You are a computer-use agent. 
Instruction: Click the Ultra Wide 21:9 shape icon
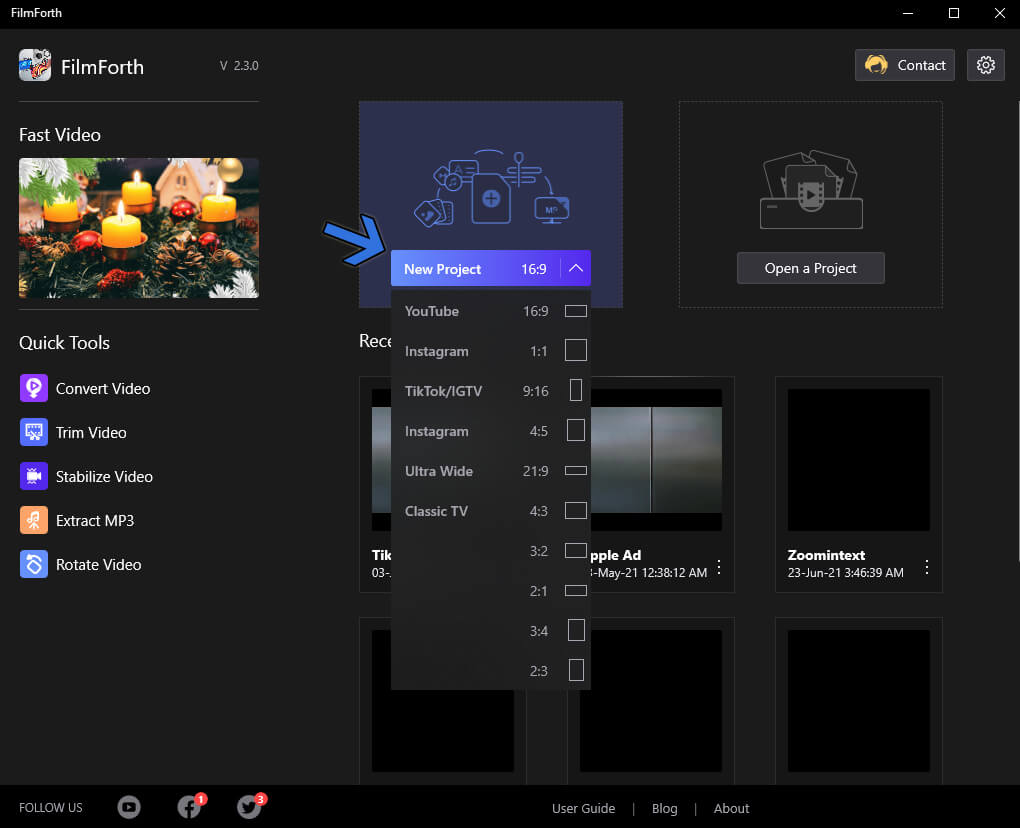click(576, 470)
